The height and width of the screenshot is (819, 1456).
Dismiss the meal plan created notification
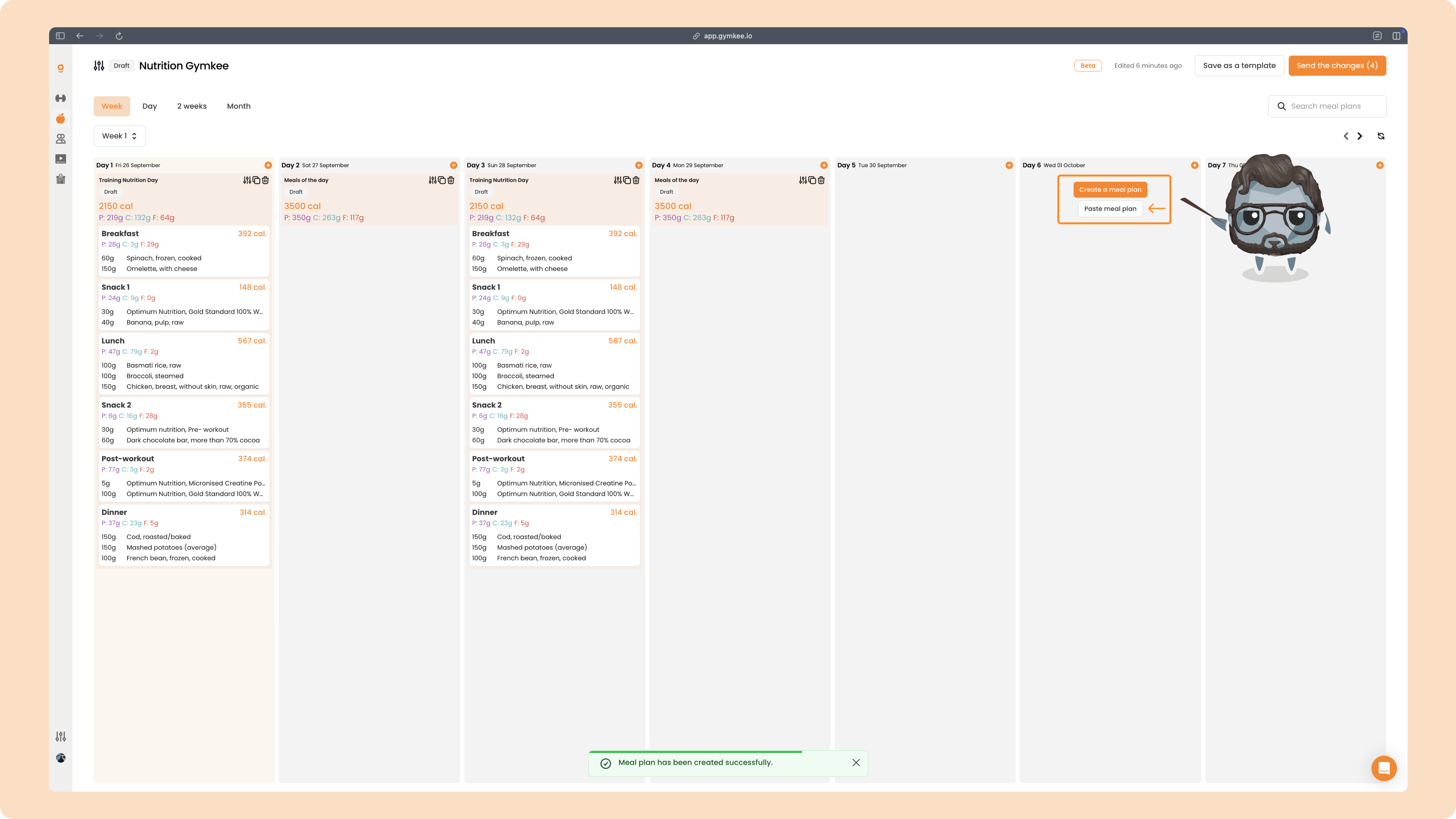click(856, 763)
